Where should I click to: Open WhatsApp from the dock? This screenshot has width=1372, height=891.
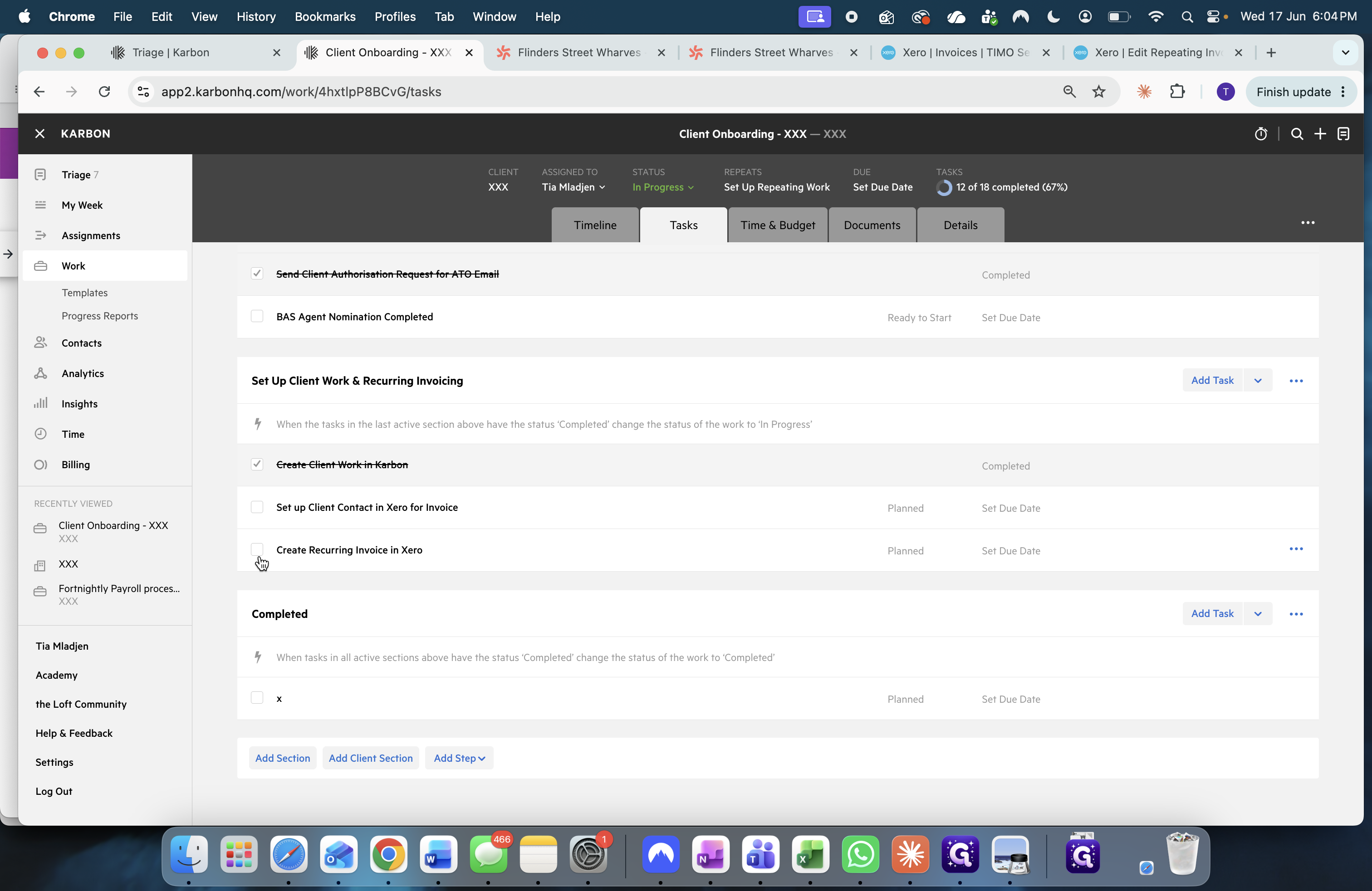(x=860, y=854)
